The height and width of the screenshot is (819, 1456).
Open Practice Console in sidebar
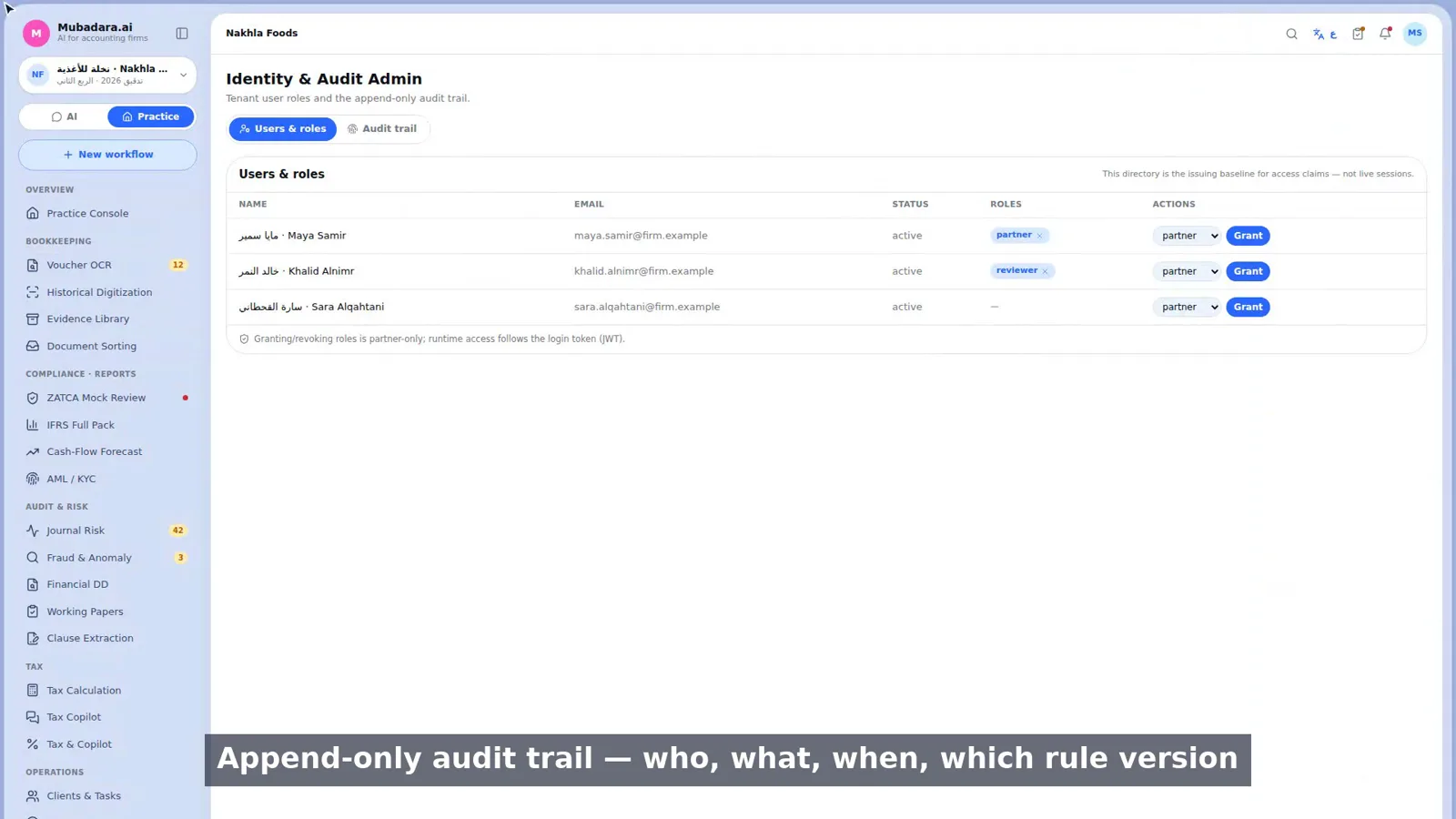click(107, 214)
